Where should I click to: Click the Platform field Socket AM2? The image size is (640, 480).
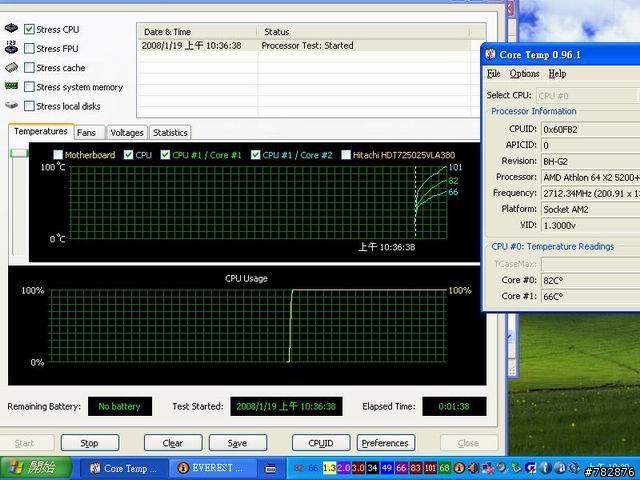(x=590, y=209)
